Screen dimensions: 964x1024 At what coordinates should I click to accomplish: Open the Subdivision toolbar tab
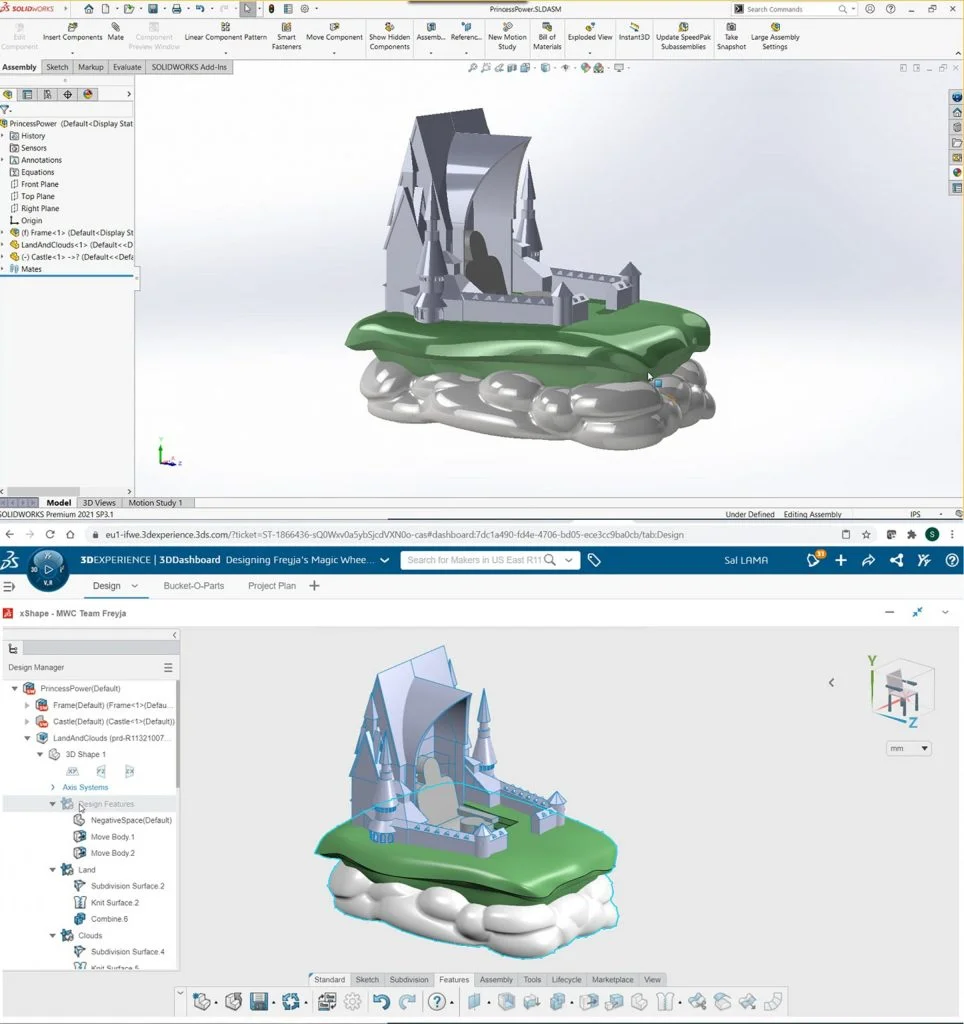408,980
